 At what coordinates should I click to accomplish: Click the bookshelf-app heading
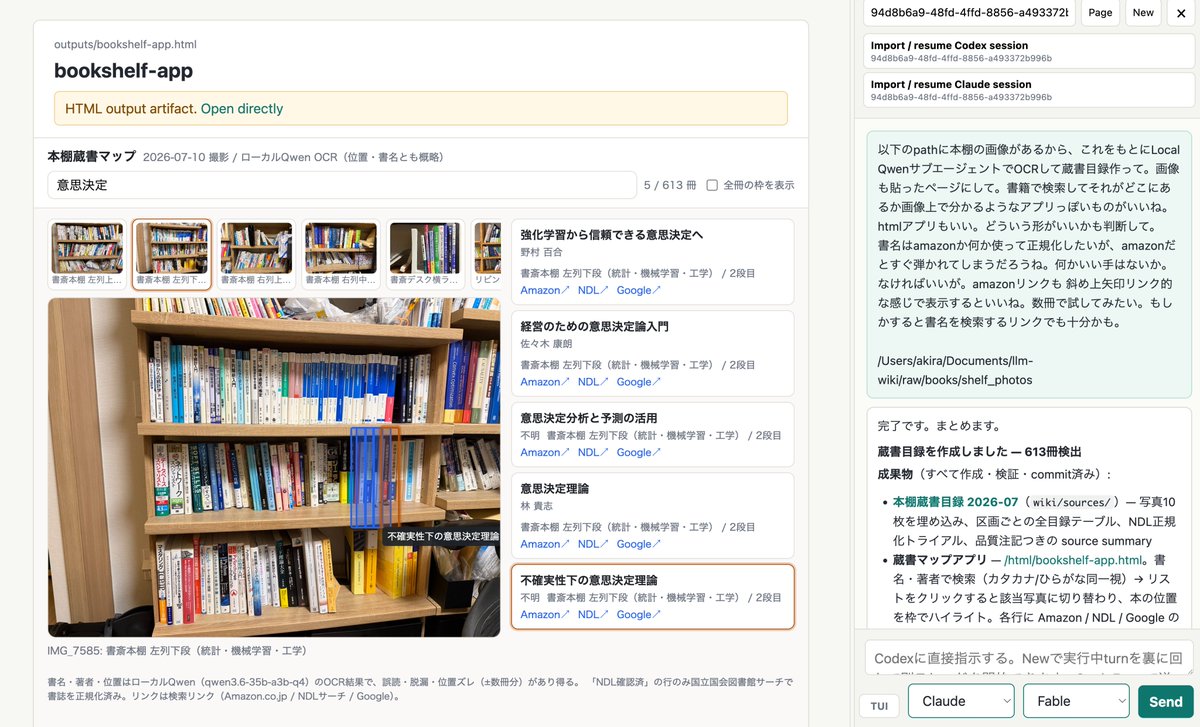coord(123,71)
